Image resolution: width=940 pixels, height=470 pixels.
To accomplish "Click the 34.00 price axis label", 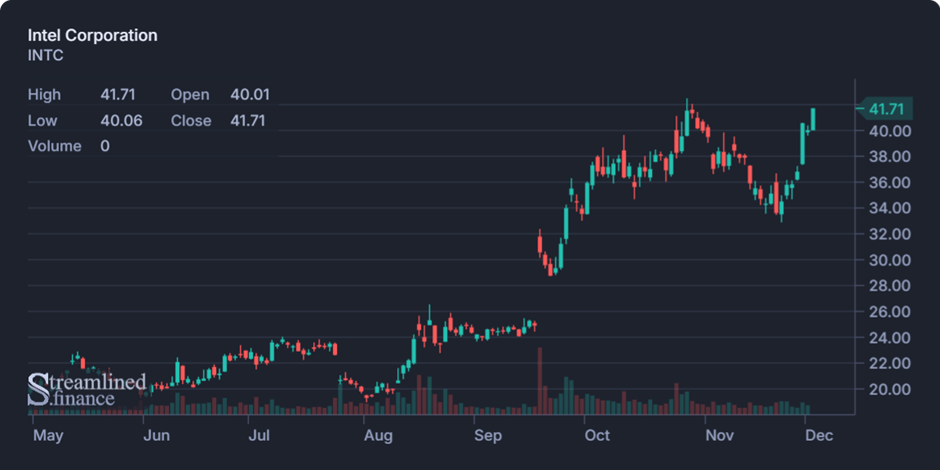I will click(x=890, y=208).
